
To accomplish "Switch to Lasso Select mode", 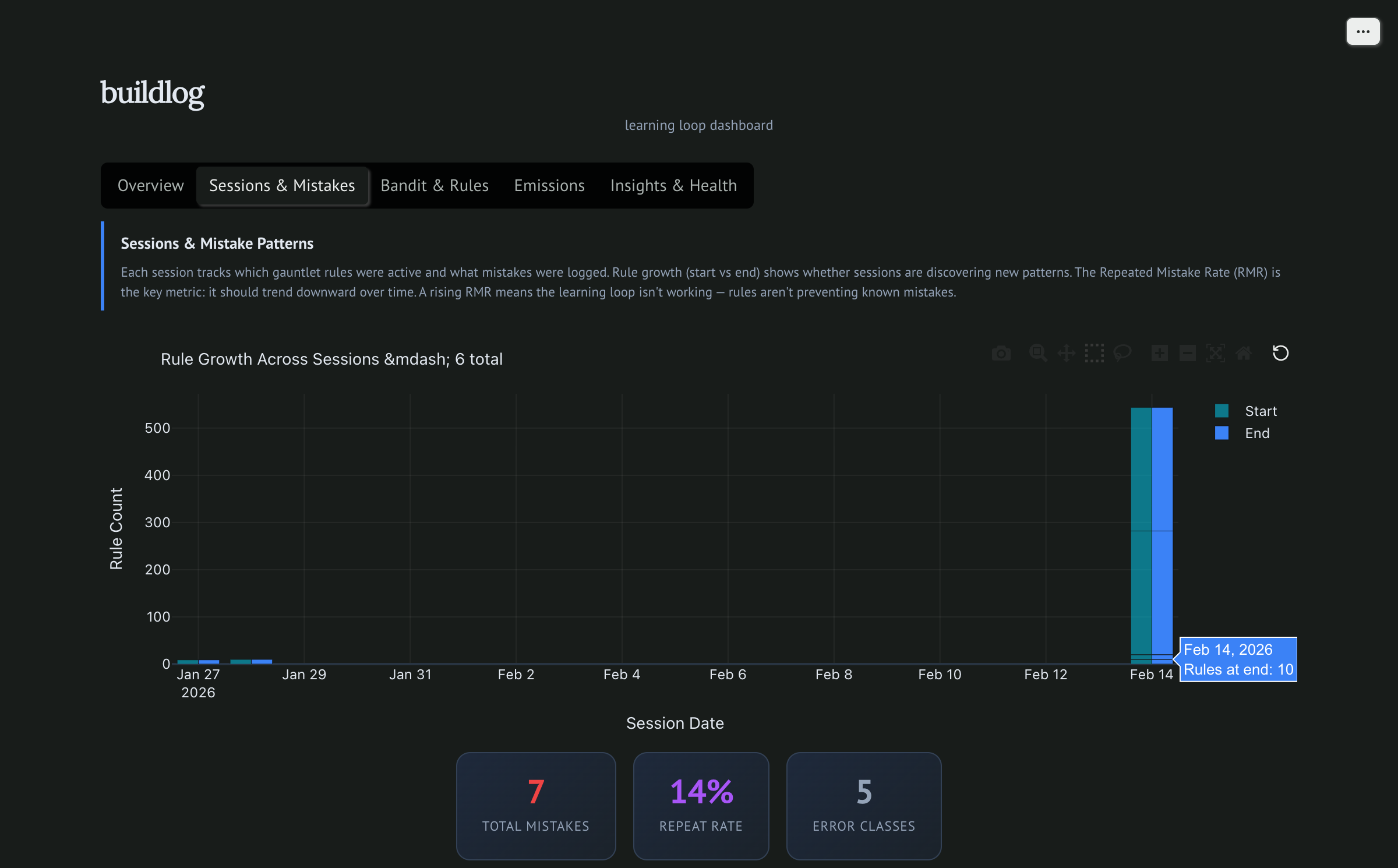I will pyautogui.click(x=1123, y=353).
